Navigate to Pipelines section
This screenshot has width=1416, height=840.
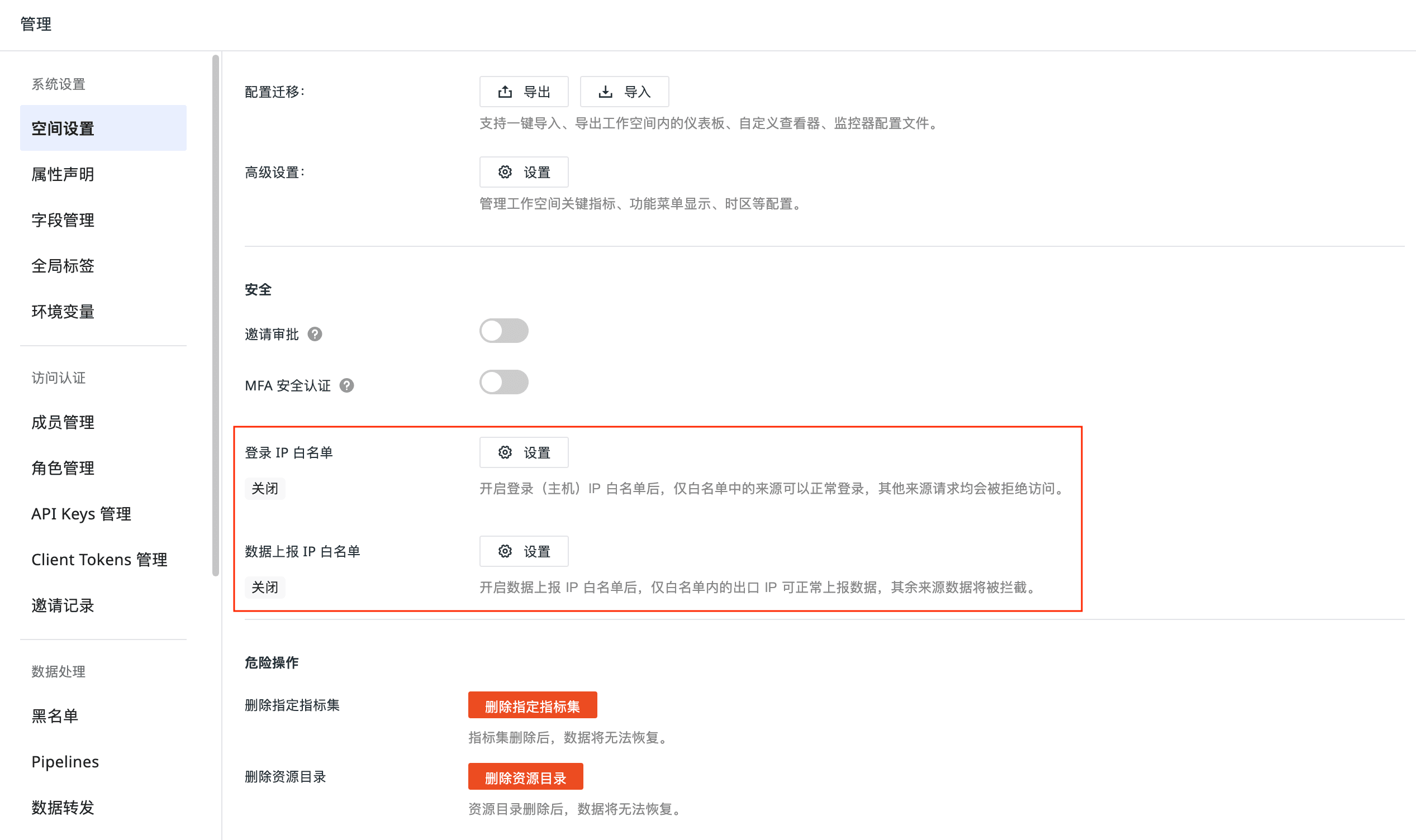click(65, 762)
